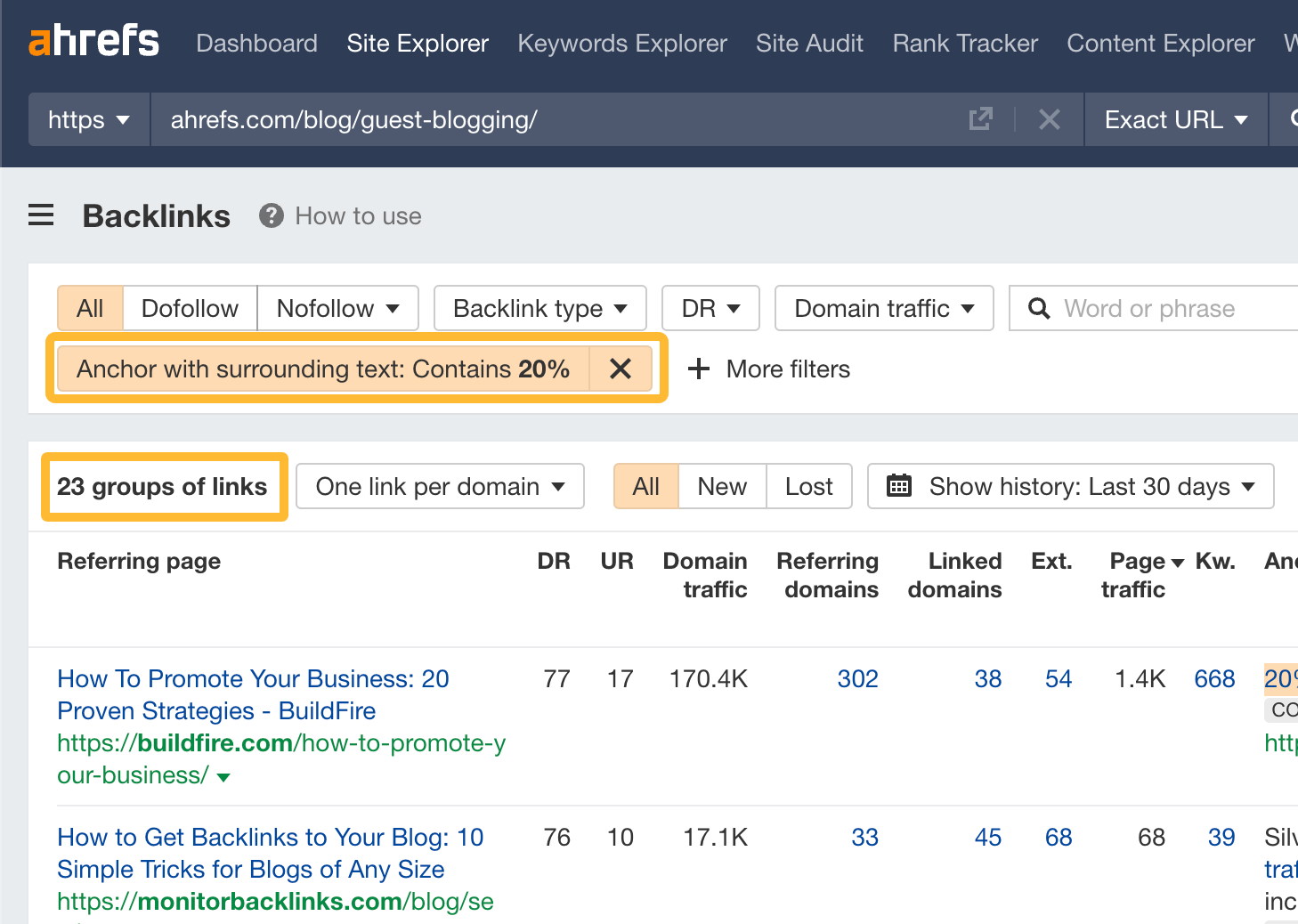The height and width of the screenshot is (924, 1298).
Task: Open the calendar icon in Show history
Action: pyautogui.click(x=898, y=486)
